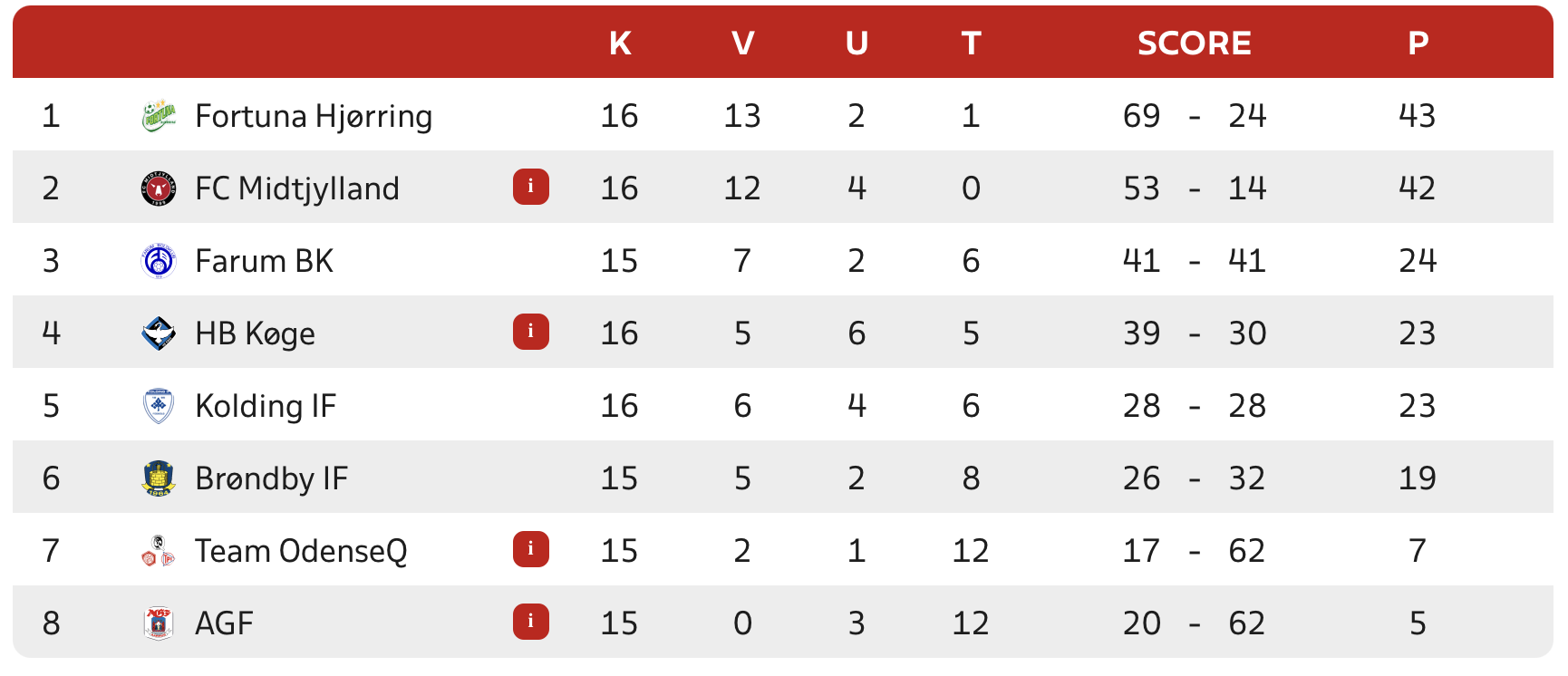Click the SCORE column header

pyautogui.click(x=1194, y=43)
